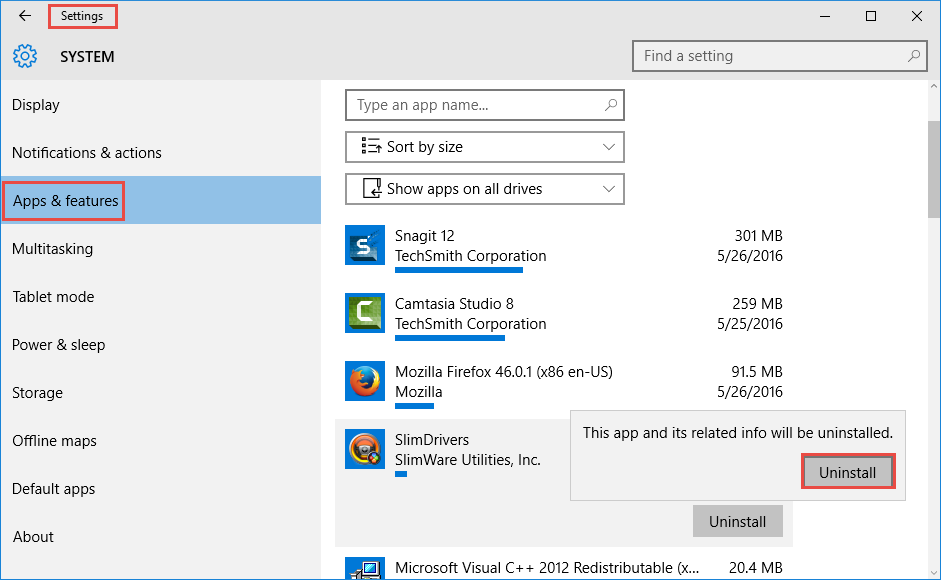This screenshot has width=941, height=580.
Task: Select the Snagit 12 entry
Action: point(564,249)
